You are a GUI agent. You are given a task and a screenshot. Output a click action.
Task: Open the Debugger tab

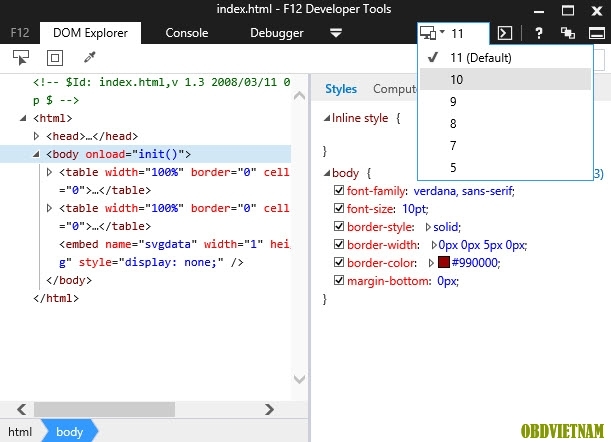276,33
